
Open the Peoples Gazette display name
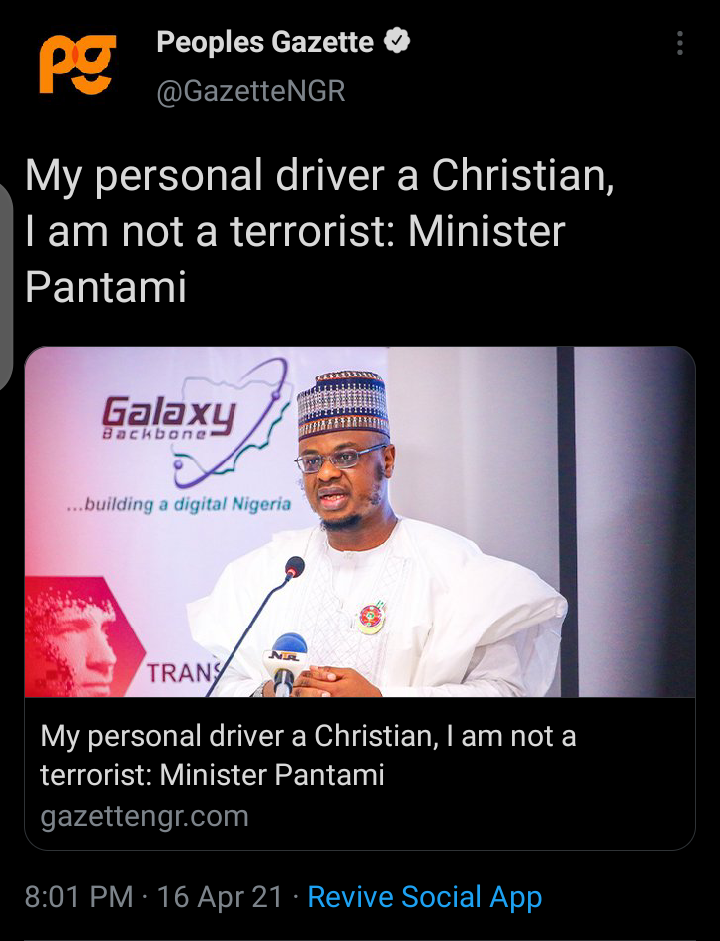pos(265,42)
